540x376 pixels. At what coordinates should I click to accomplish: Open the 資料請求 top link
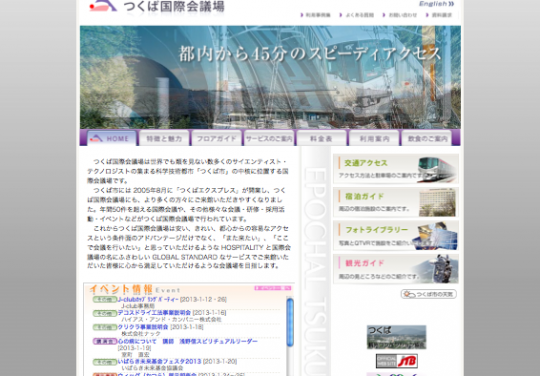[439, 15]
